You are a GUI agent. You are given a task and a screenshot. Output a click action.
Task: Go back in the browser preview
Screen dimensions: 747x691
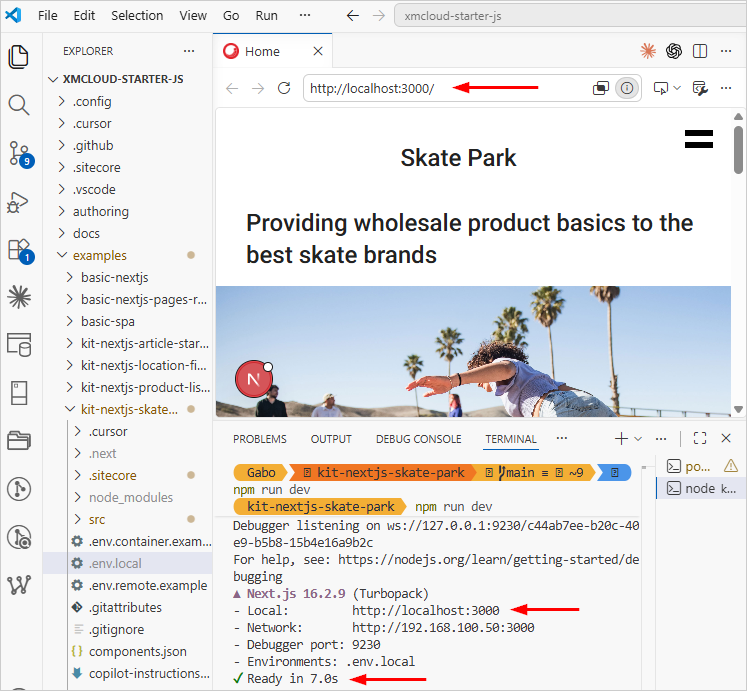pos(232,88)
